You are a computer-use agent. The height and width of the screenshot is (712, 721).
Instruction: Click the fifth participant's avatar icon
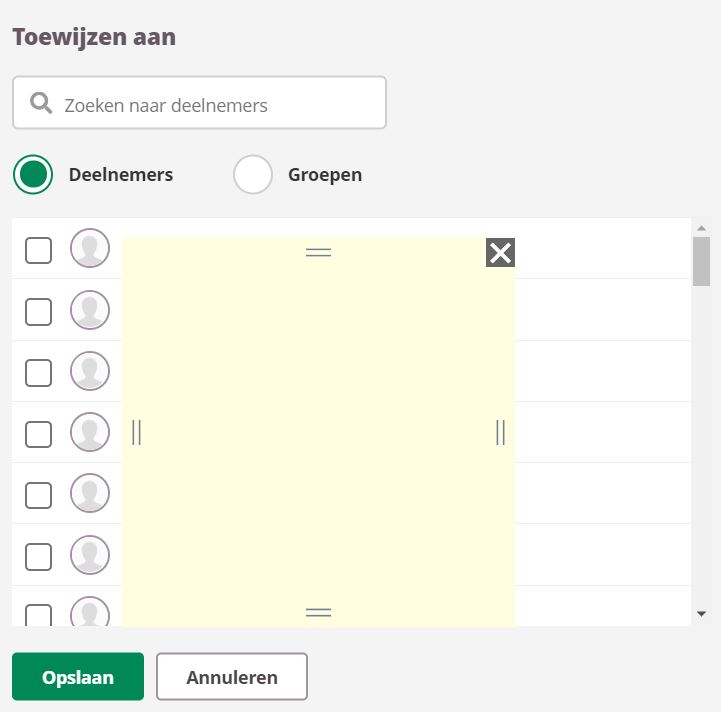pyautogui.click(x=90, y=494)
